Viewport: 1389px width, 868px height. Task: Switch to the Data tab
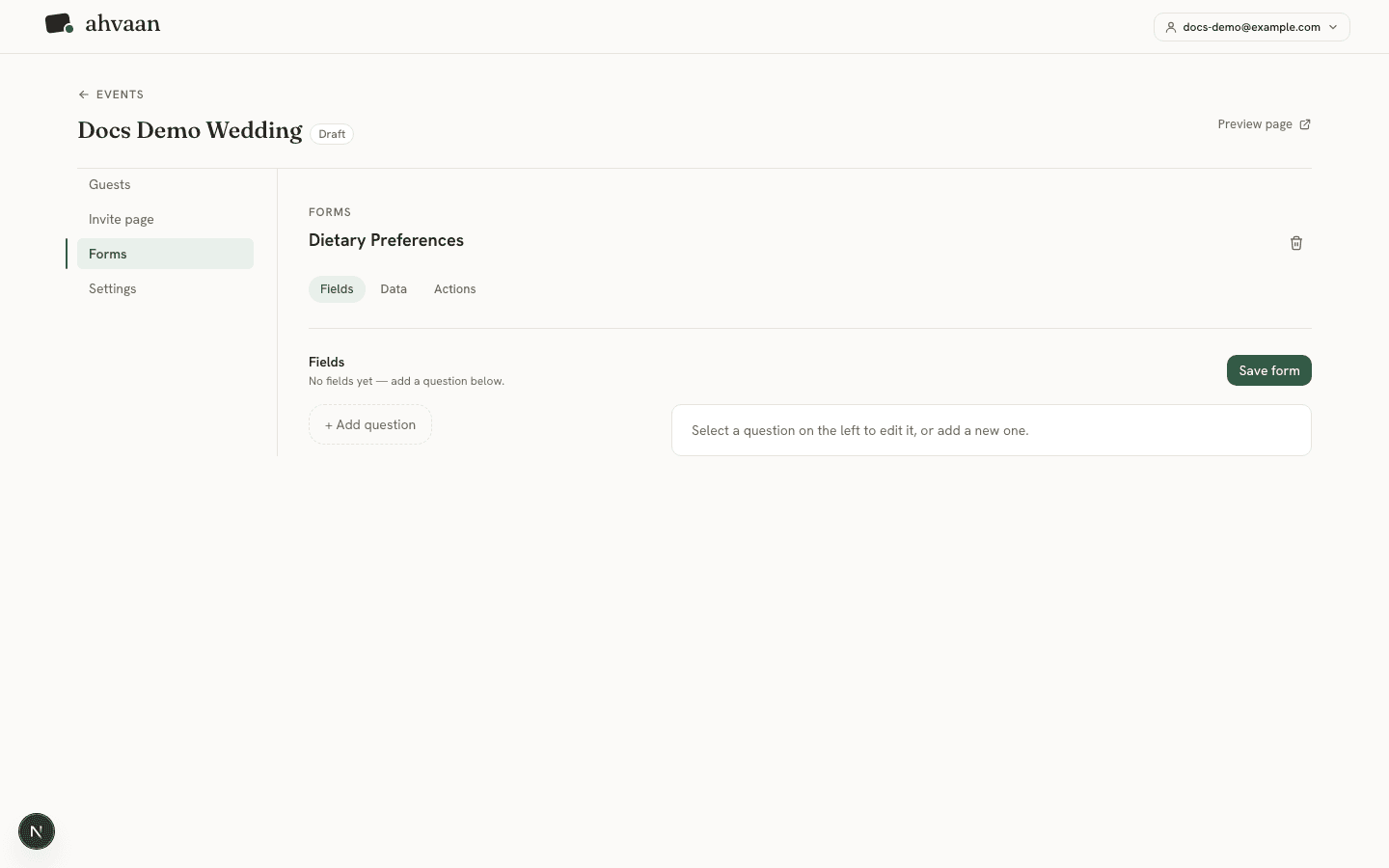[x=394, y=289]
